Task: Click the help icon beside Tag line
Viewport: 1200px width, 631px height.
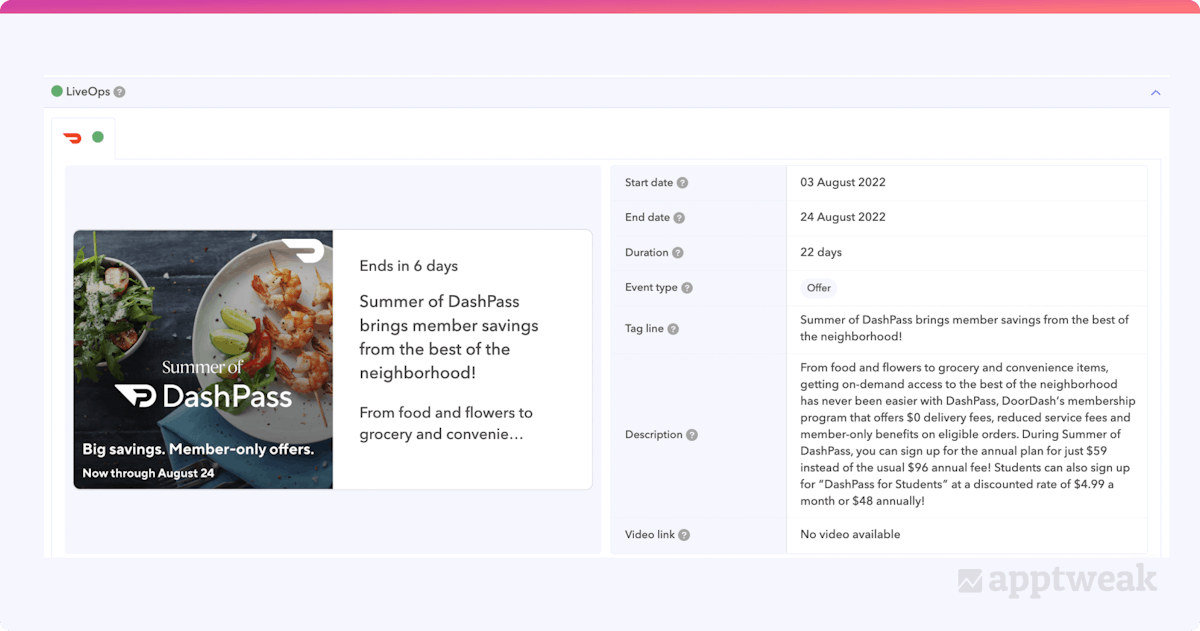Action: pyautogui.click(x=673, y=329)
